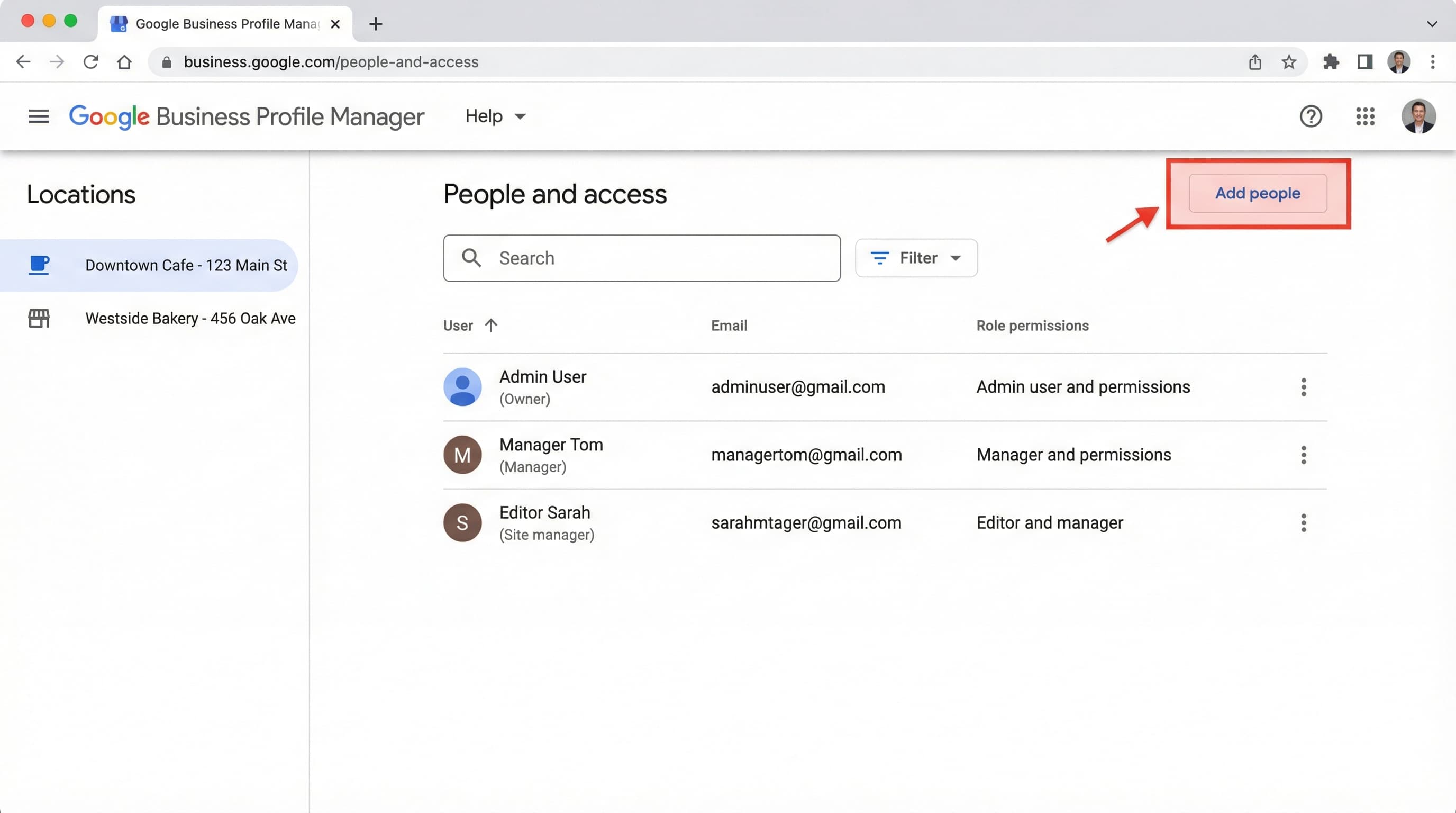1456x813 pixels.
Task: Click the Admin User name
Action: (x=543, y=376)
